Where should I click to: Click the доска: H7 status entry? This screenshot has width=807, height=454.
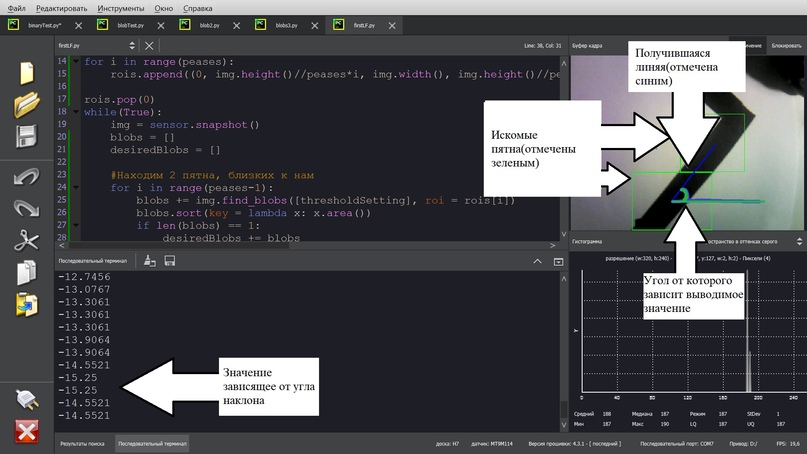click(448, 444)
